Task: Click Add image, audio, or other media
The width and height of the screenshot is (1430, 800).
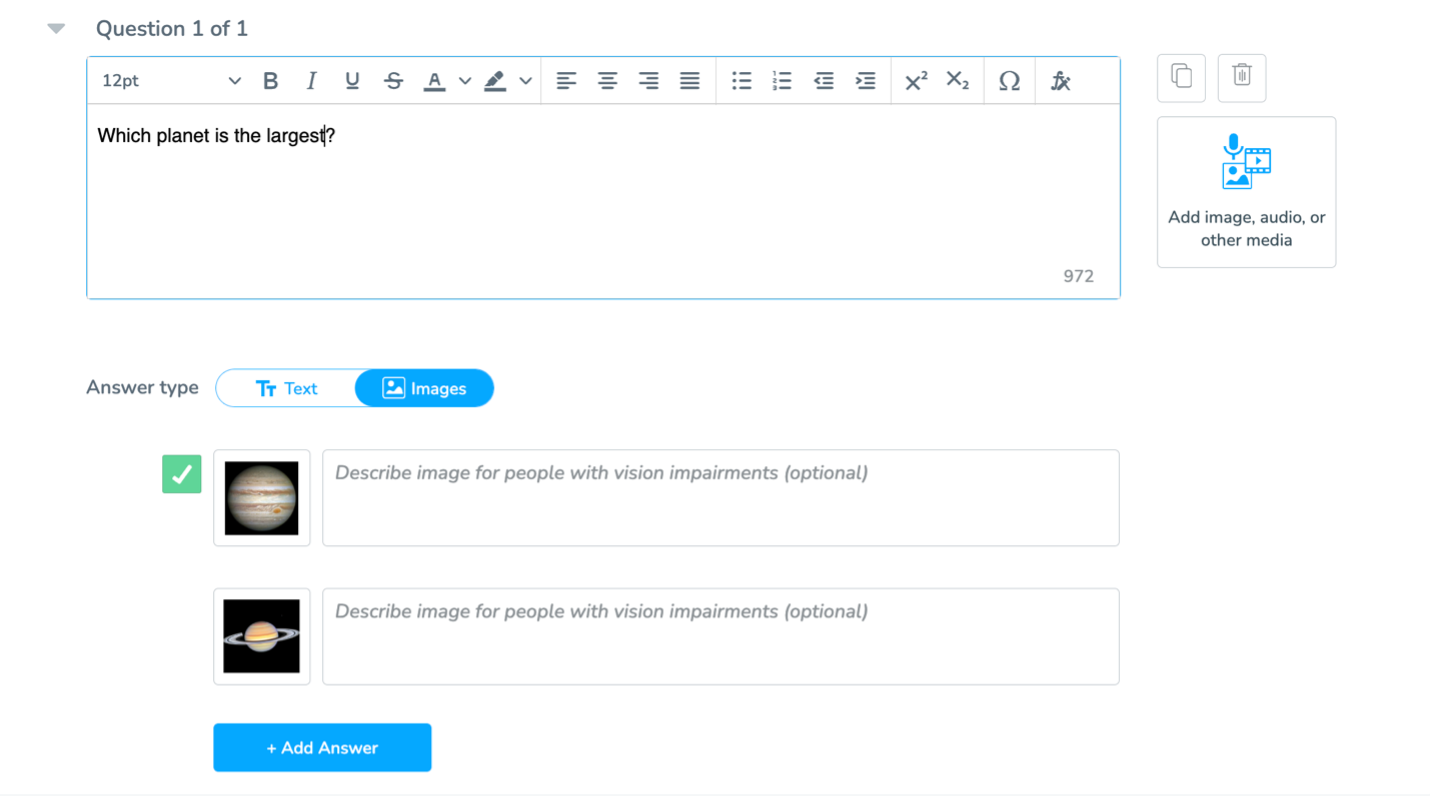Action: [x=1246, y=192]
